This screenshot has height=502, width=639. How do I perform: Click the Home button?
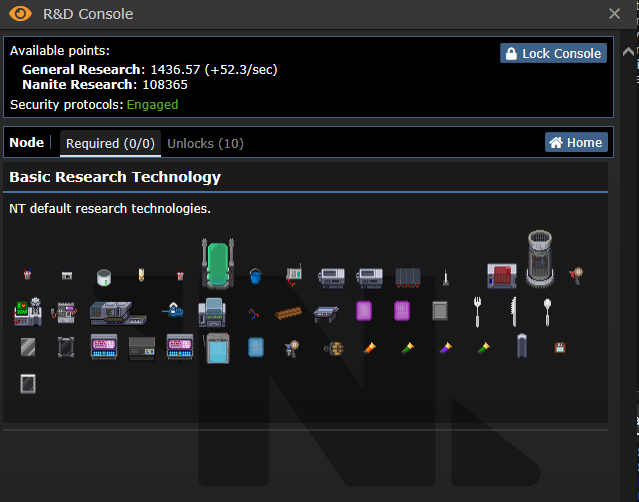tap(575, 142)
